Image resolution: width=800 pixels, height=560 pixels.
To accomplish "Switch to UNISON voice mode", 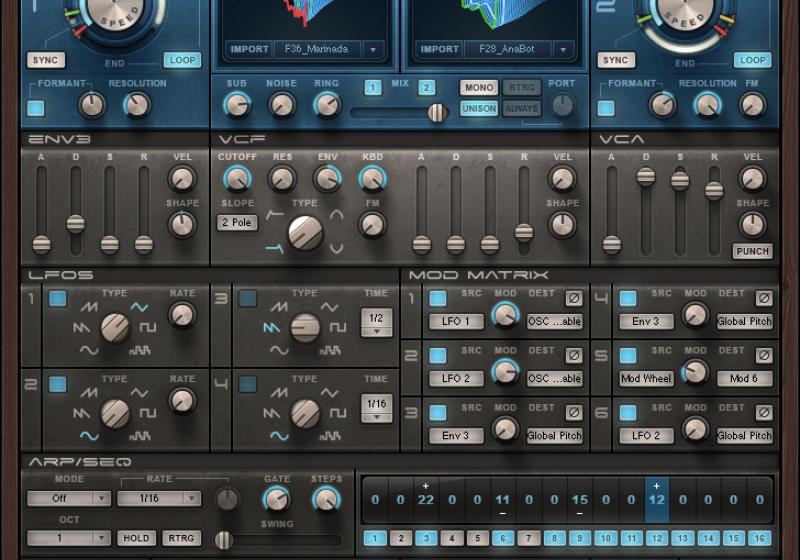I will coord(479,108).
